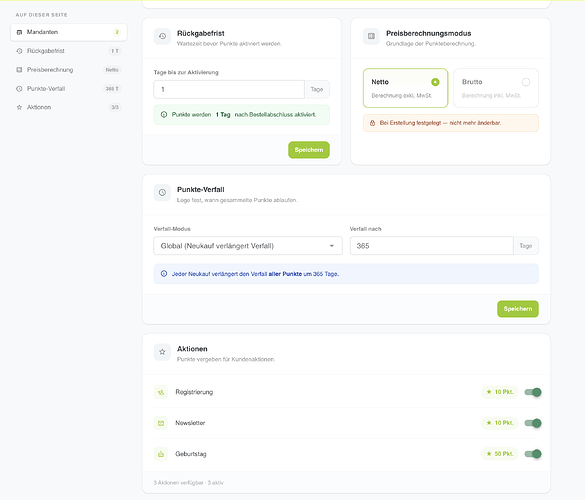Navigate to Aktionen sidebar item
This screenshot has width=585, height=500.
click(69, 107)
